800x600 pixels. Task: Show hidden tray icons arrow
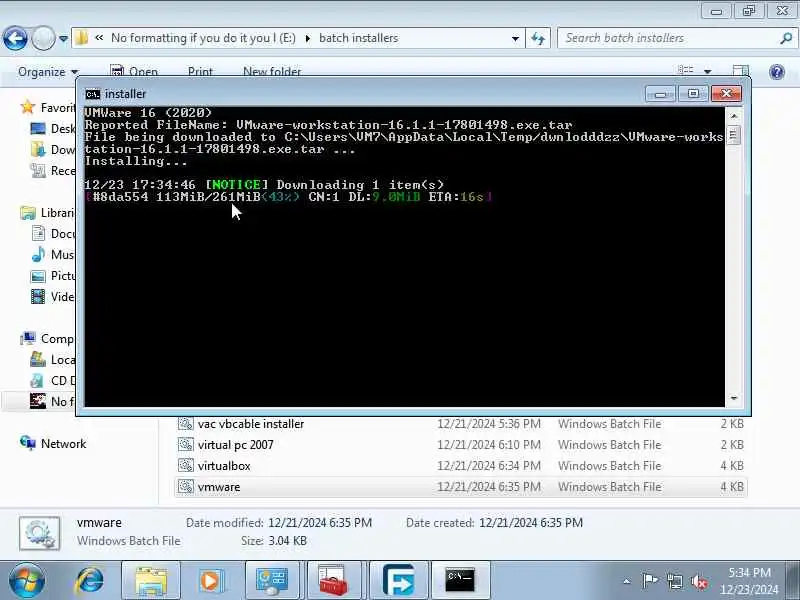[x=627, y=581]
